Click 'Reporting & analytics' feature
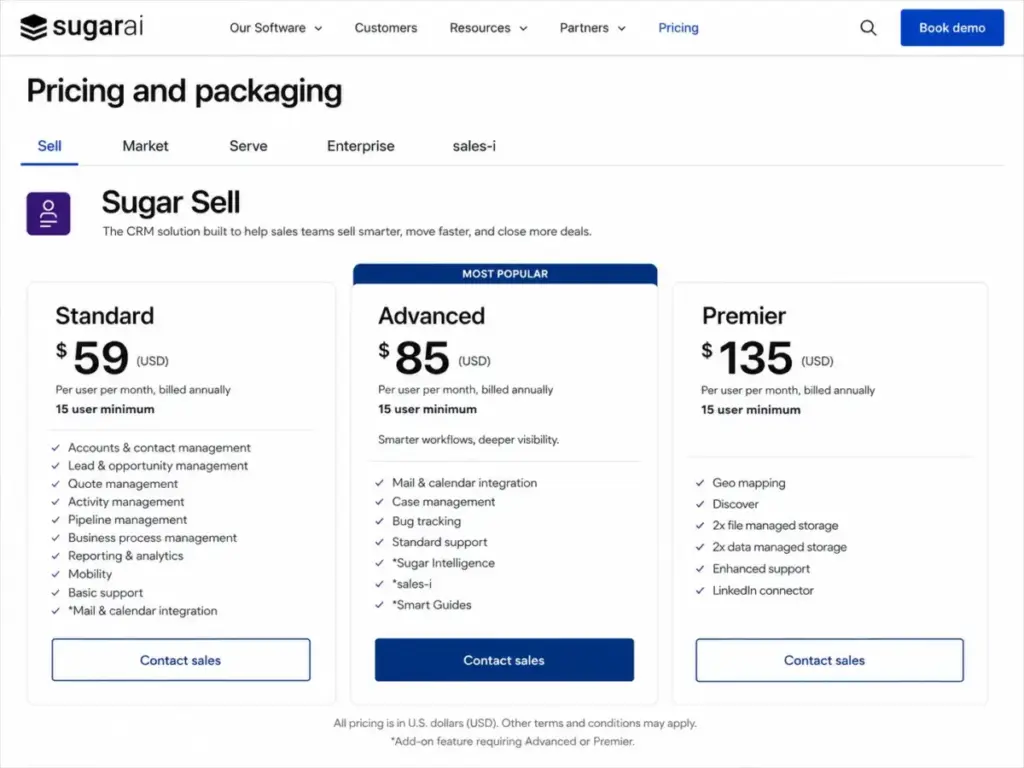 (125, 556)
